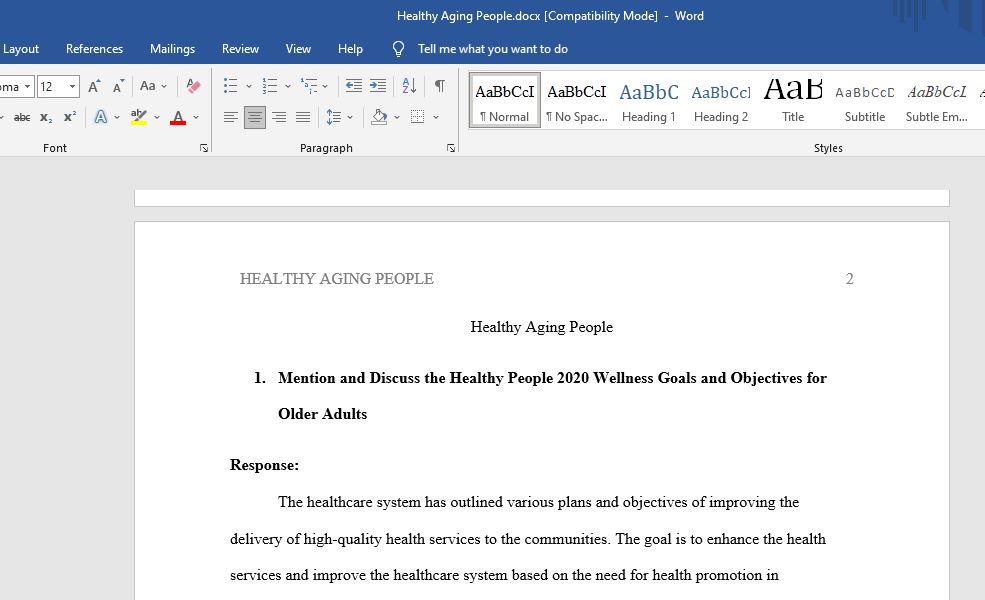The height and width of the screenshot is (600, 985).
Task: Apply the No Spacing style
Action: (577, 101)
